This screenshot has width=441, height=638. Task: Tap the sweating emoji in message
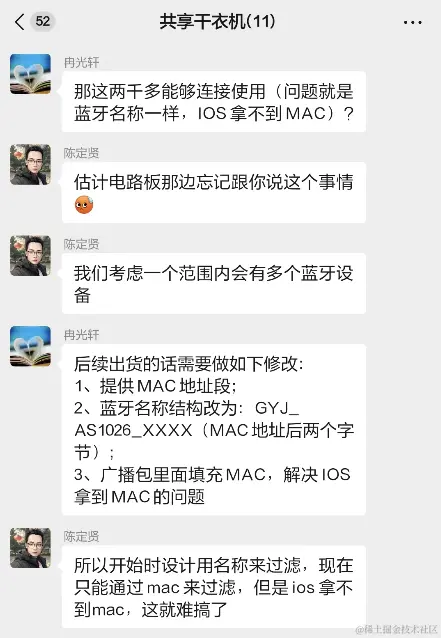[84, 205]
